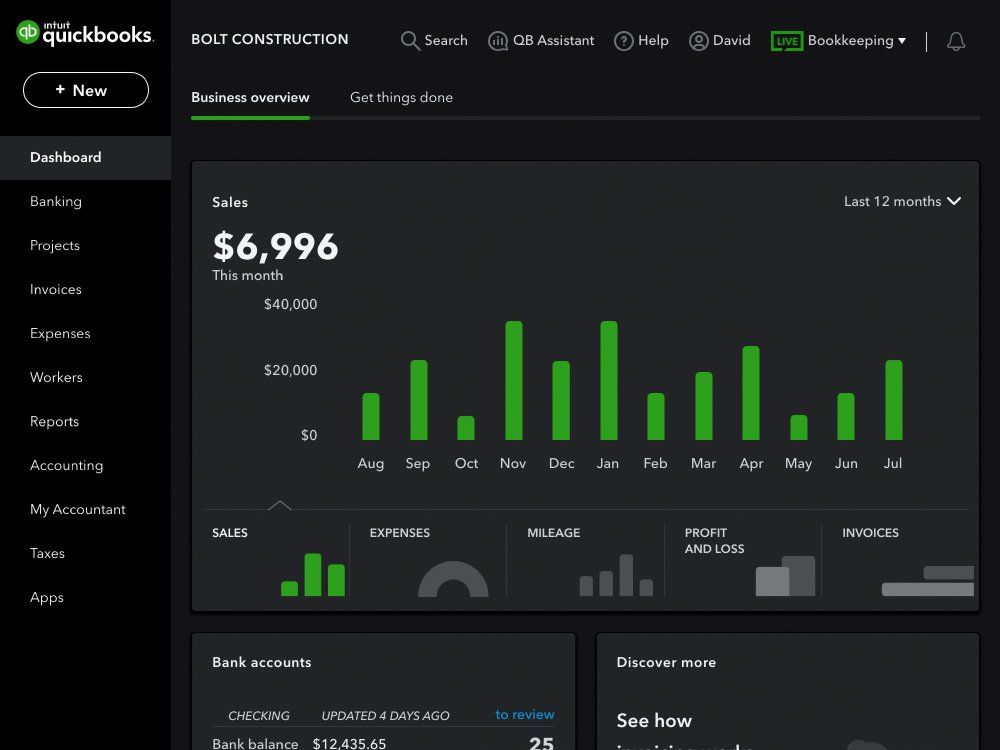
Task: Check notifications via the bell
Action: tap(956, 41)
